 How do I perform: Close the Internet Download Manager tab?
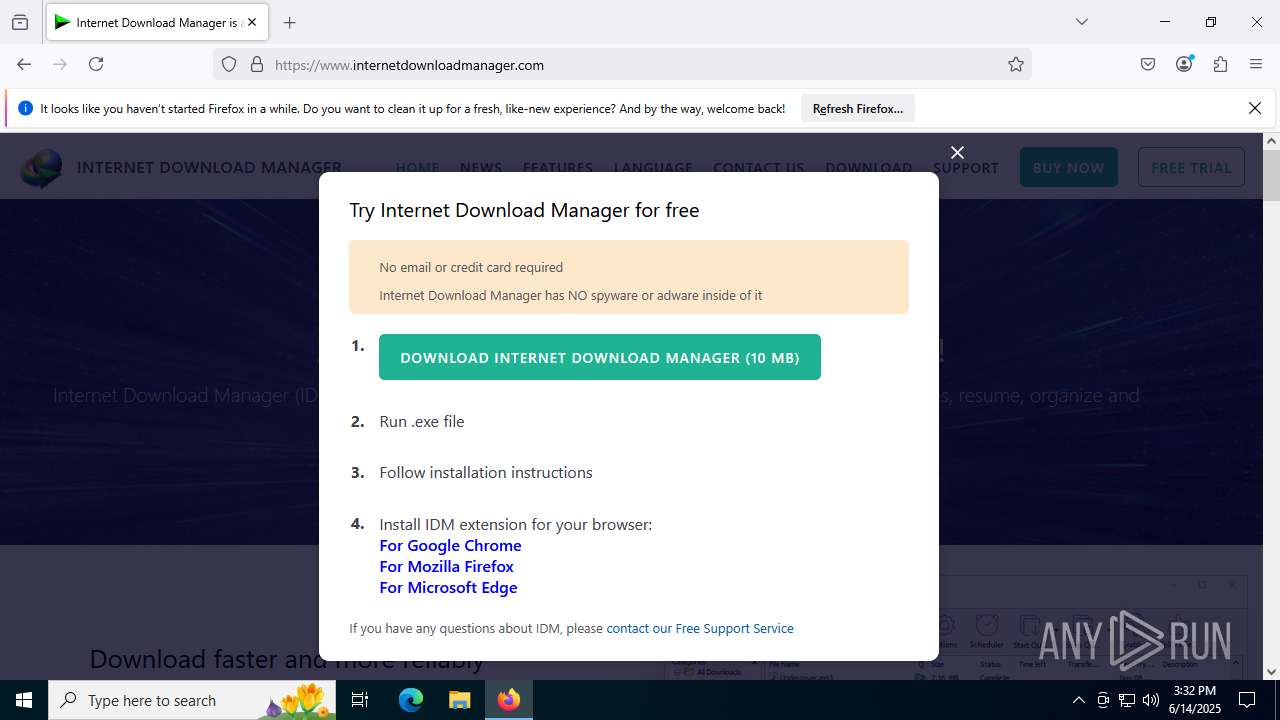(252, 22)
